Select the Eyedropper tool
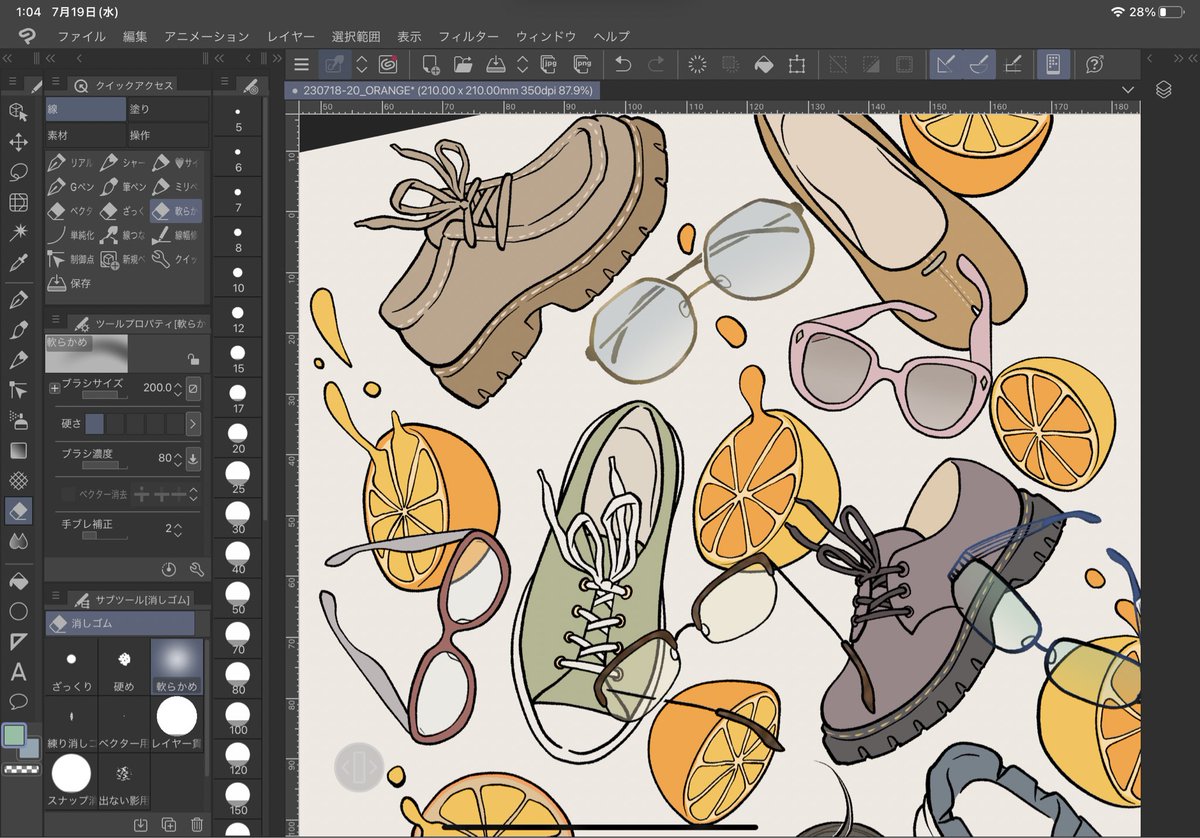The image size is (1200, 838). [x=18, y=263]
